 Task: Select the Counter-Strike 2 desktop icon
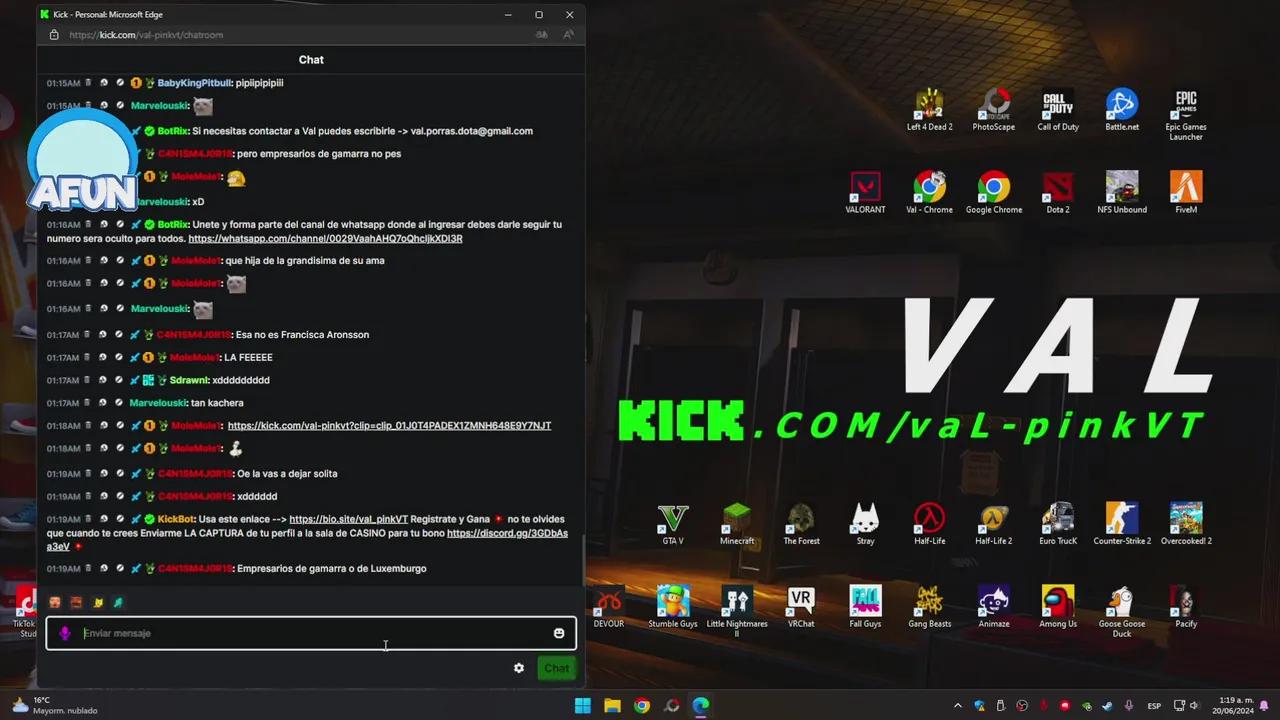click(1122, 524)
